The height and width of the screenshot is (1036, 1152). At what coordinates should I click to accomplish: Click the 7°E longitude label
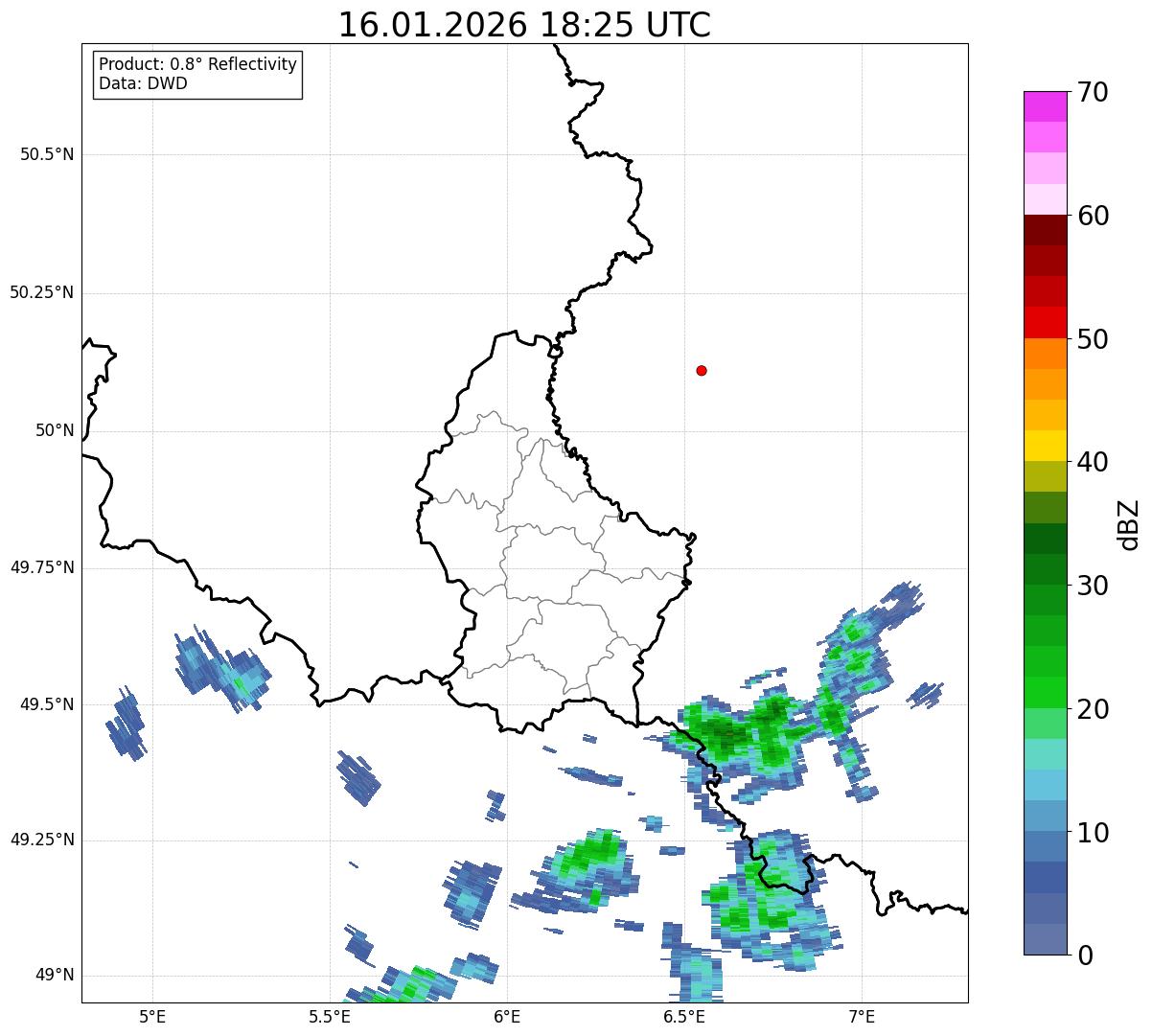862,1016
